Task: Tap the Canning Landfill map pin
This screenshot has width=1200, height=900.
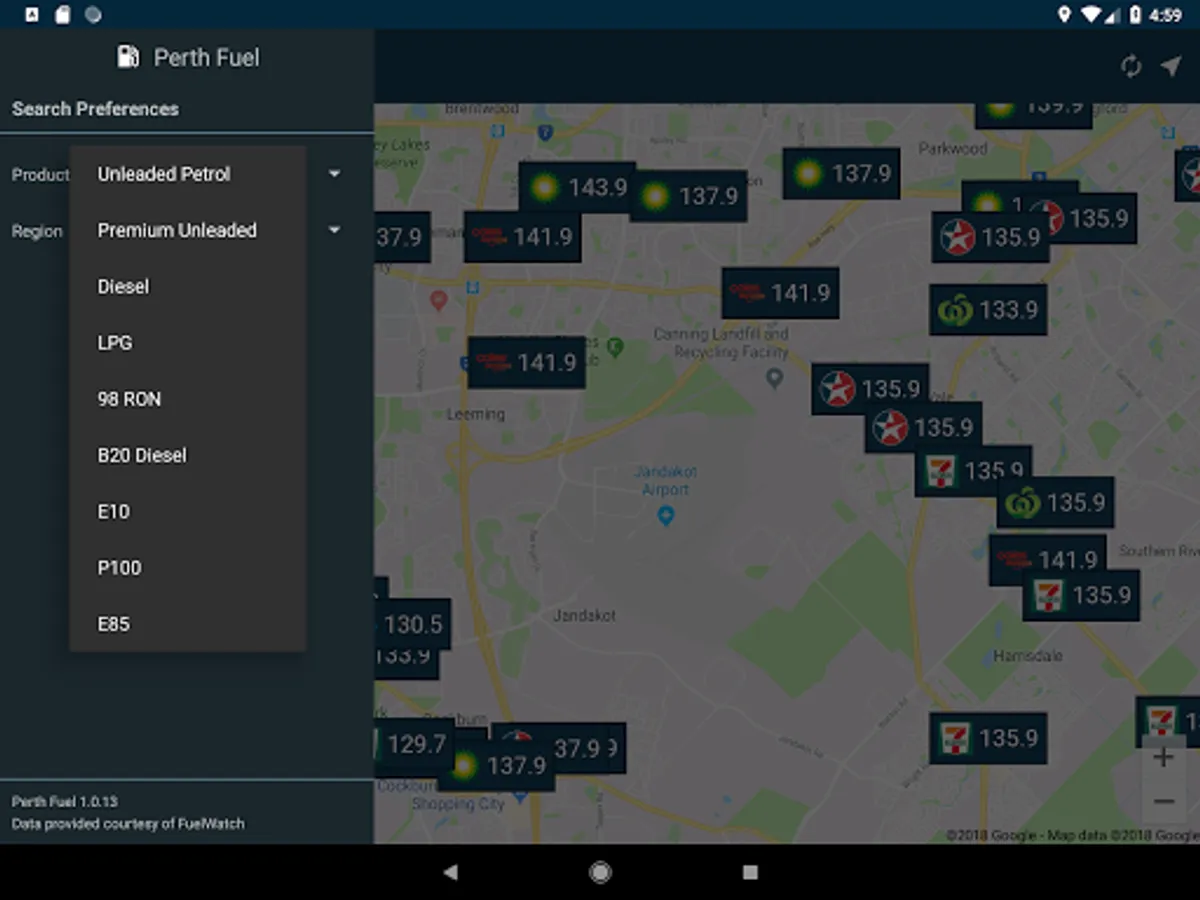Action: (774, 378)
